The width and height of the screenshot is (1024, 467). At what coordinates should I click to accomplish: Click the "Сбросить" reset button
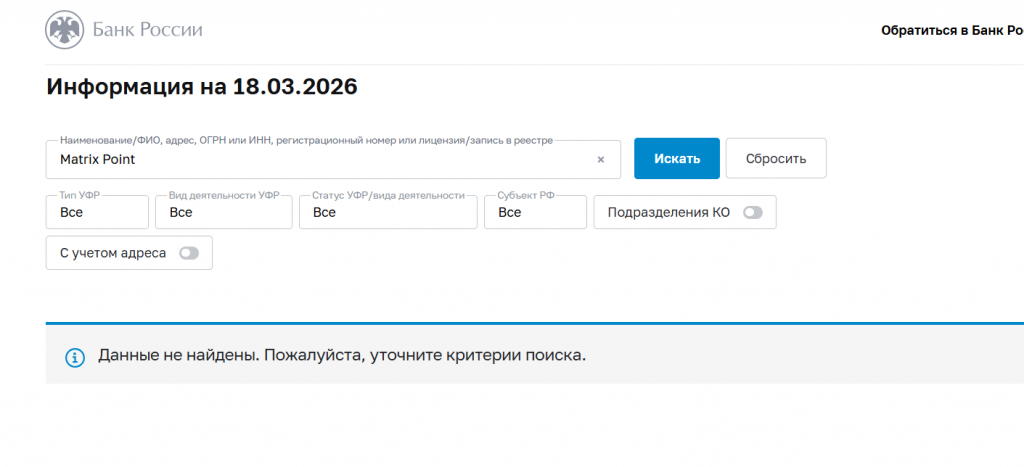[x=775, y=159]
